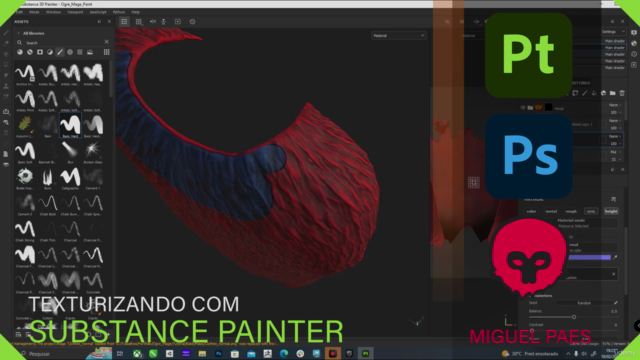This screenshot has width=640, height=360.
Task: Select the Alphas filter icon in Assets
Action: (70, 52)
